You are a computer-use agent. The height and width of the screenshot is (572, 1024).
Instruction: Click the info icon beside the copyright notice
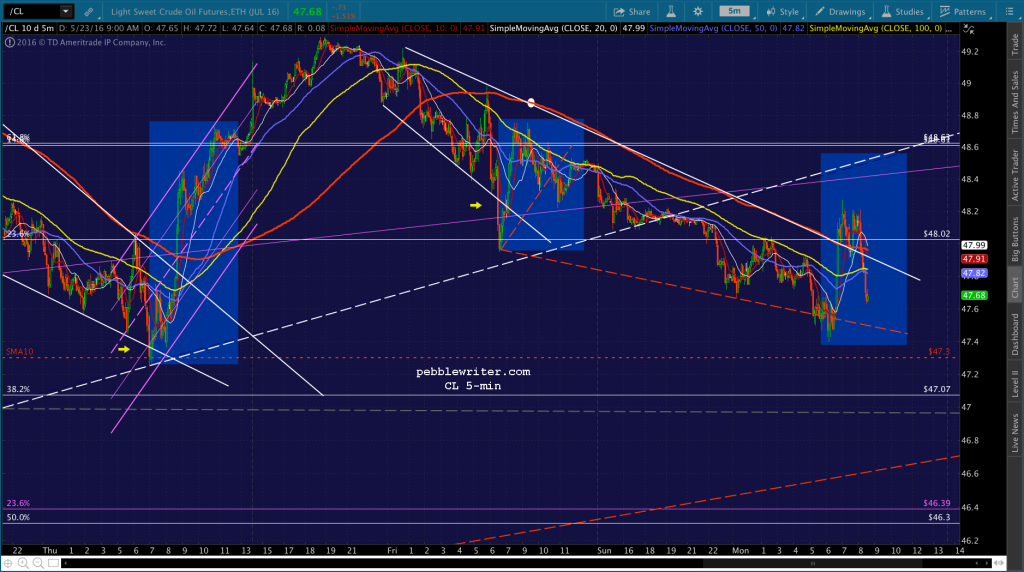tap(10, 42)
